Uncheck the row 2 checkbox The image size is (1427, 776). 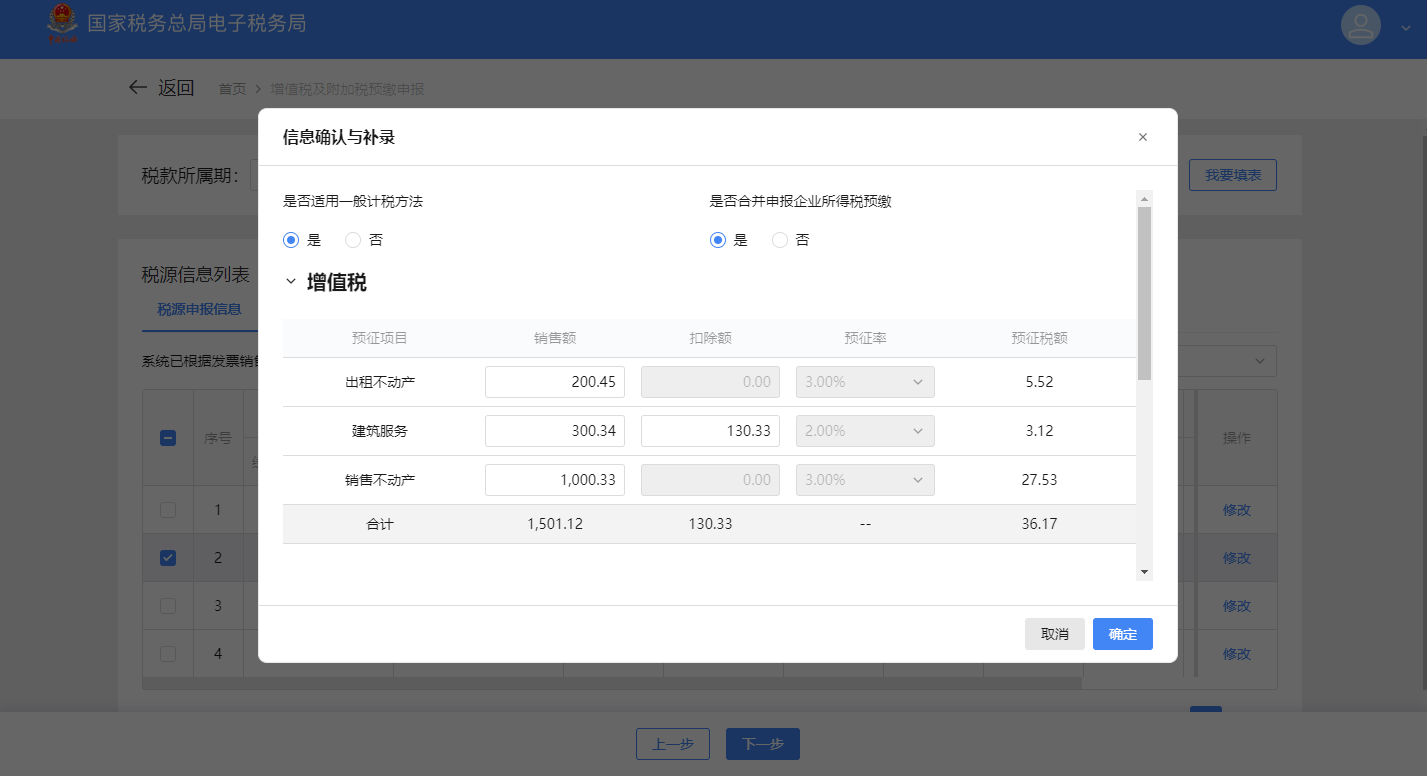pos(168,558)
